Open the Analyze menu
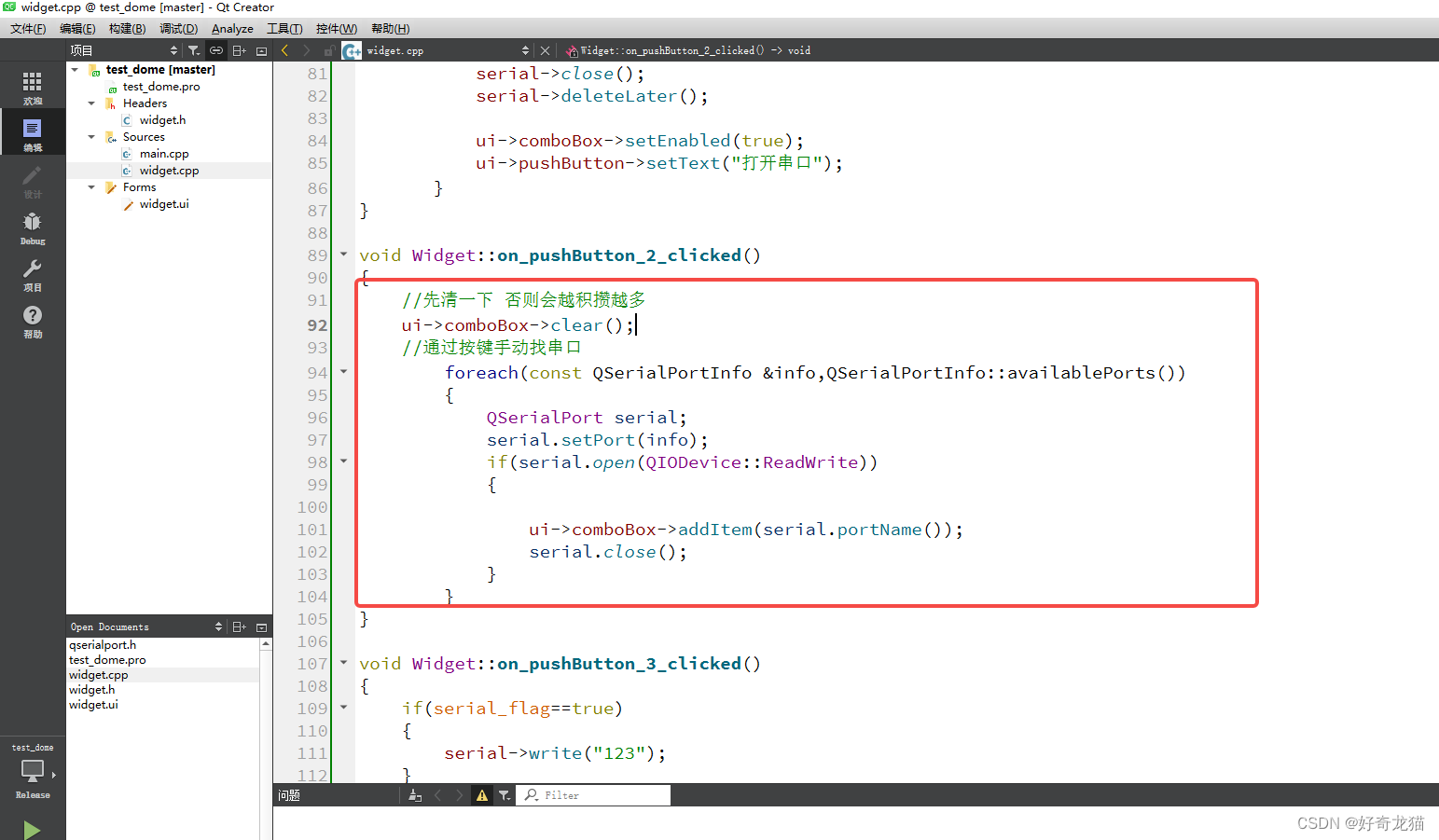 [x=232, y=29]
